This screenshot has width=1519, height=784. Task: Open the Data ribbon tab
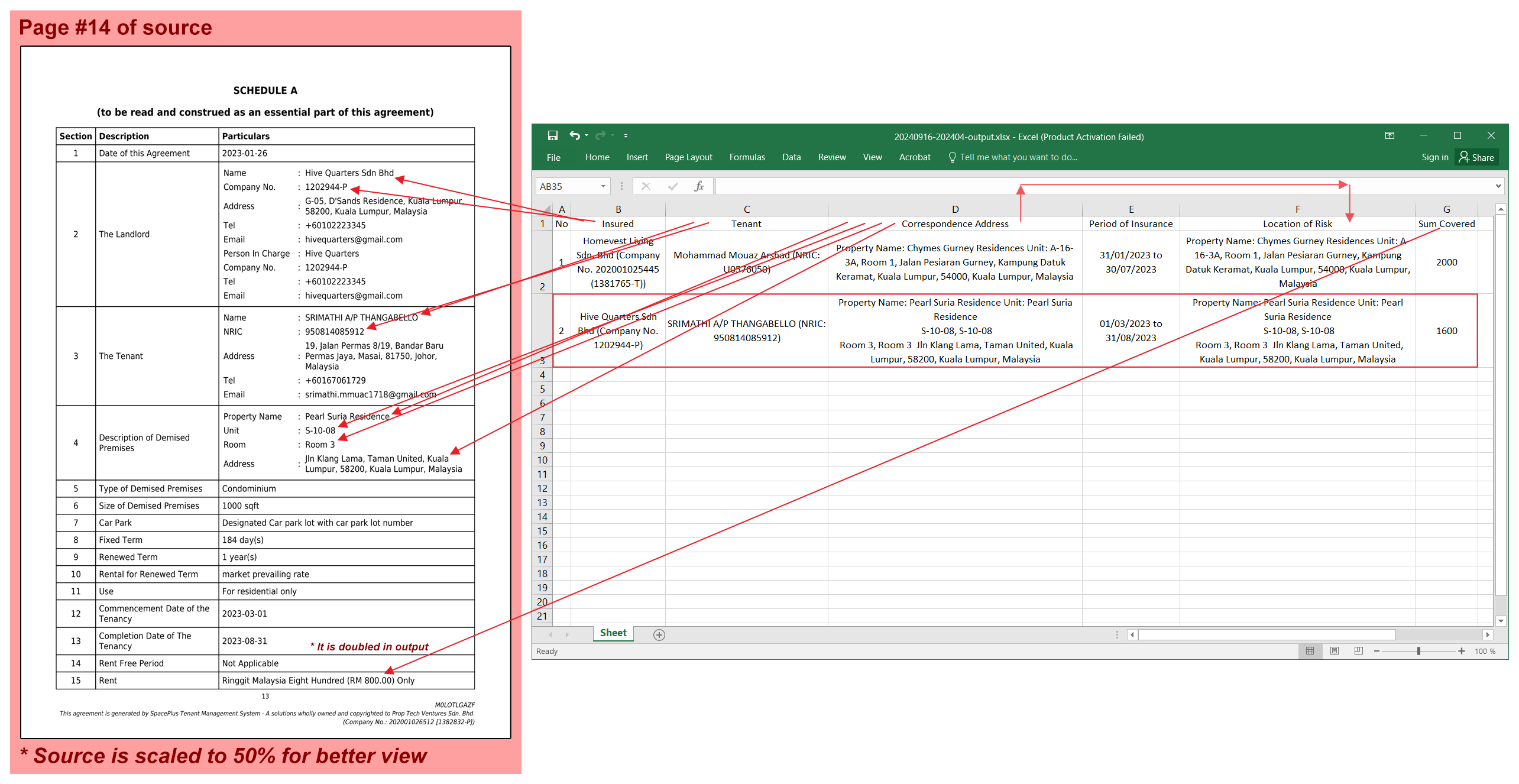(791, 157)
